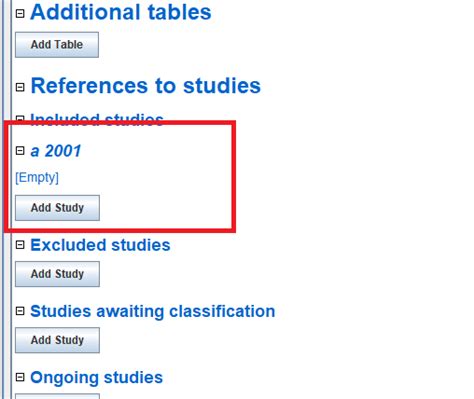Select Studies awaiting classification heading
The width and height of the screenshot is (474, 399).
pyautogui.click(x=153, y=311)
